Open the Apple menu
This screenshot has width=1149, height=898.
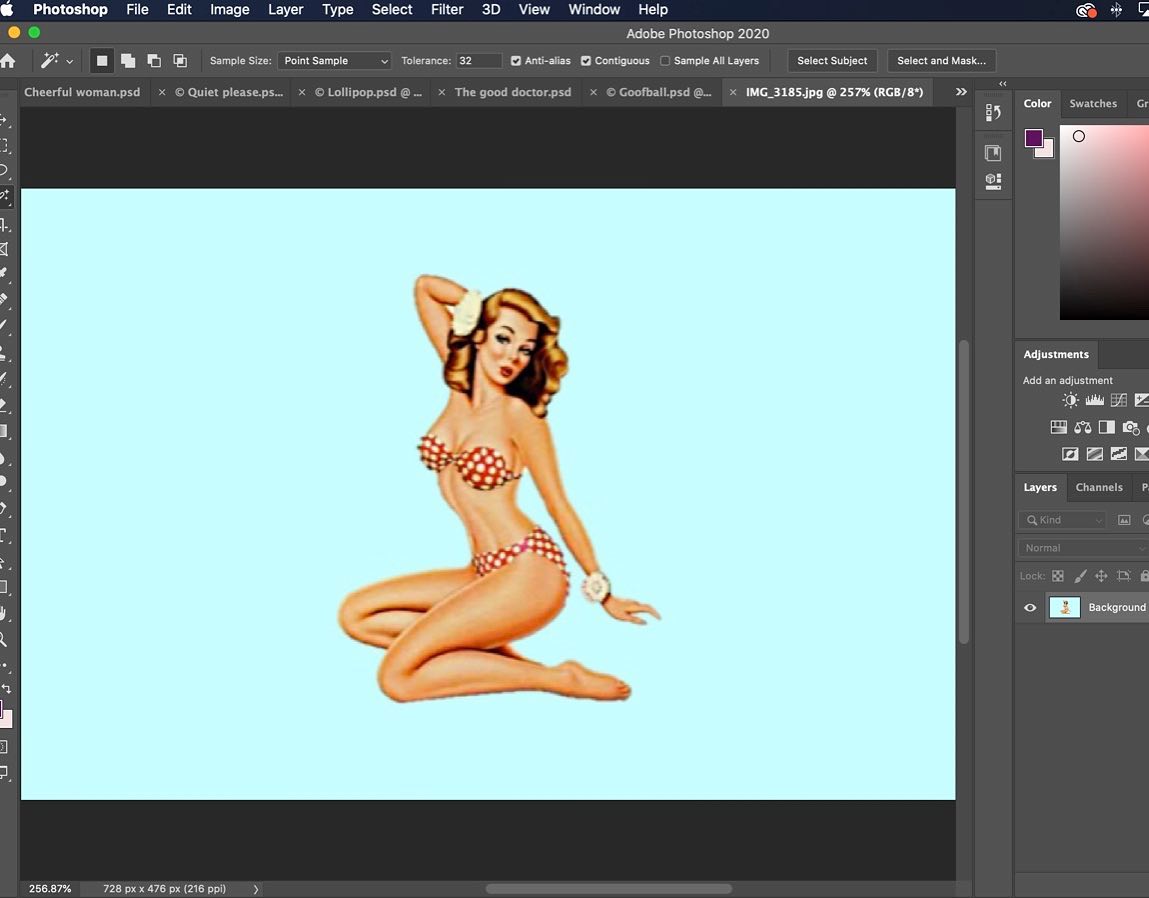tap(7, 10)
